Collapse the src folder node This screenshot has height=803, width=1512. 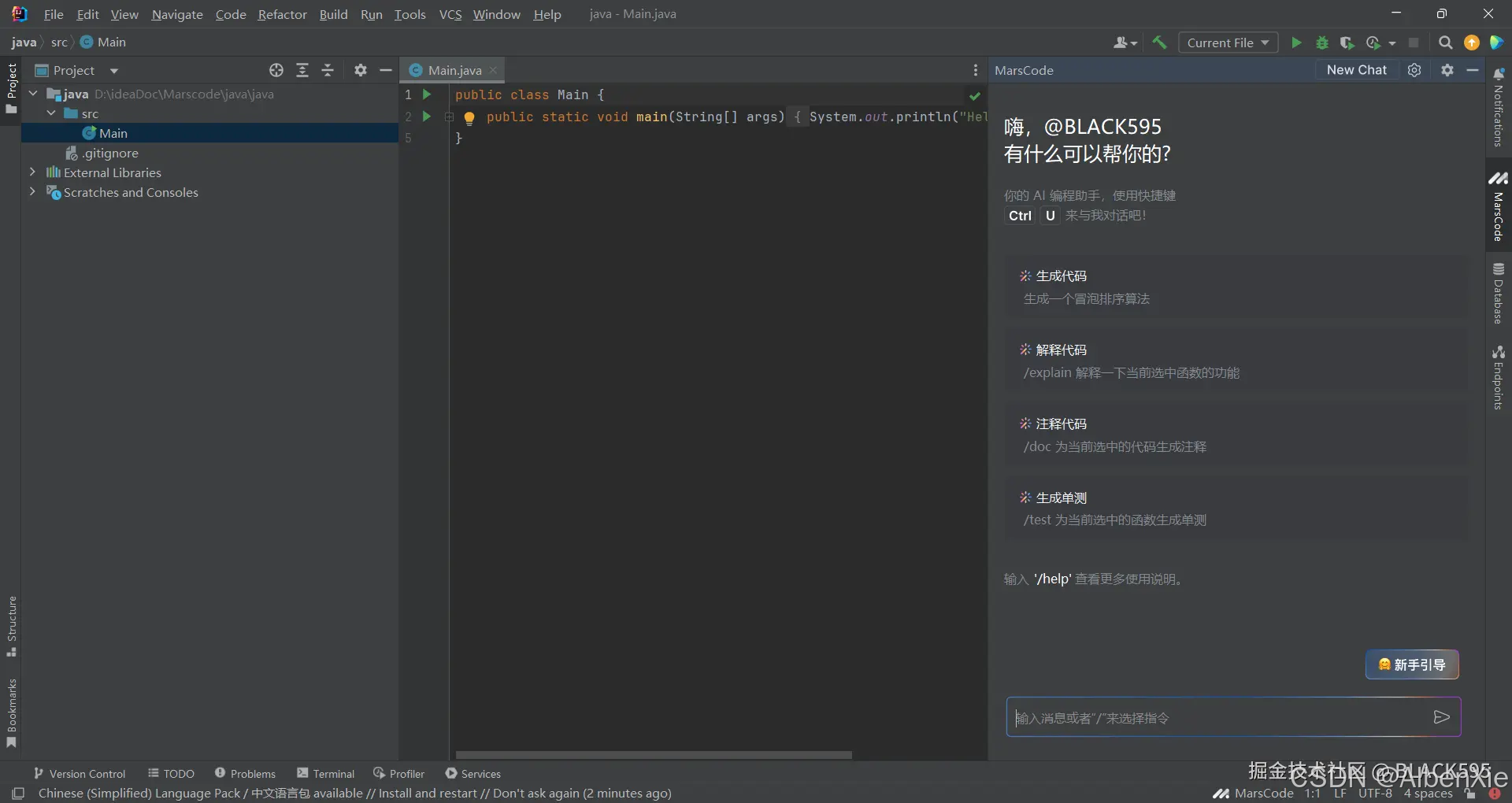point(51,113)
